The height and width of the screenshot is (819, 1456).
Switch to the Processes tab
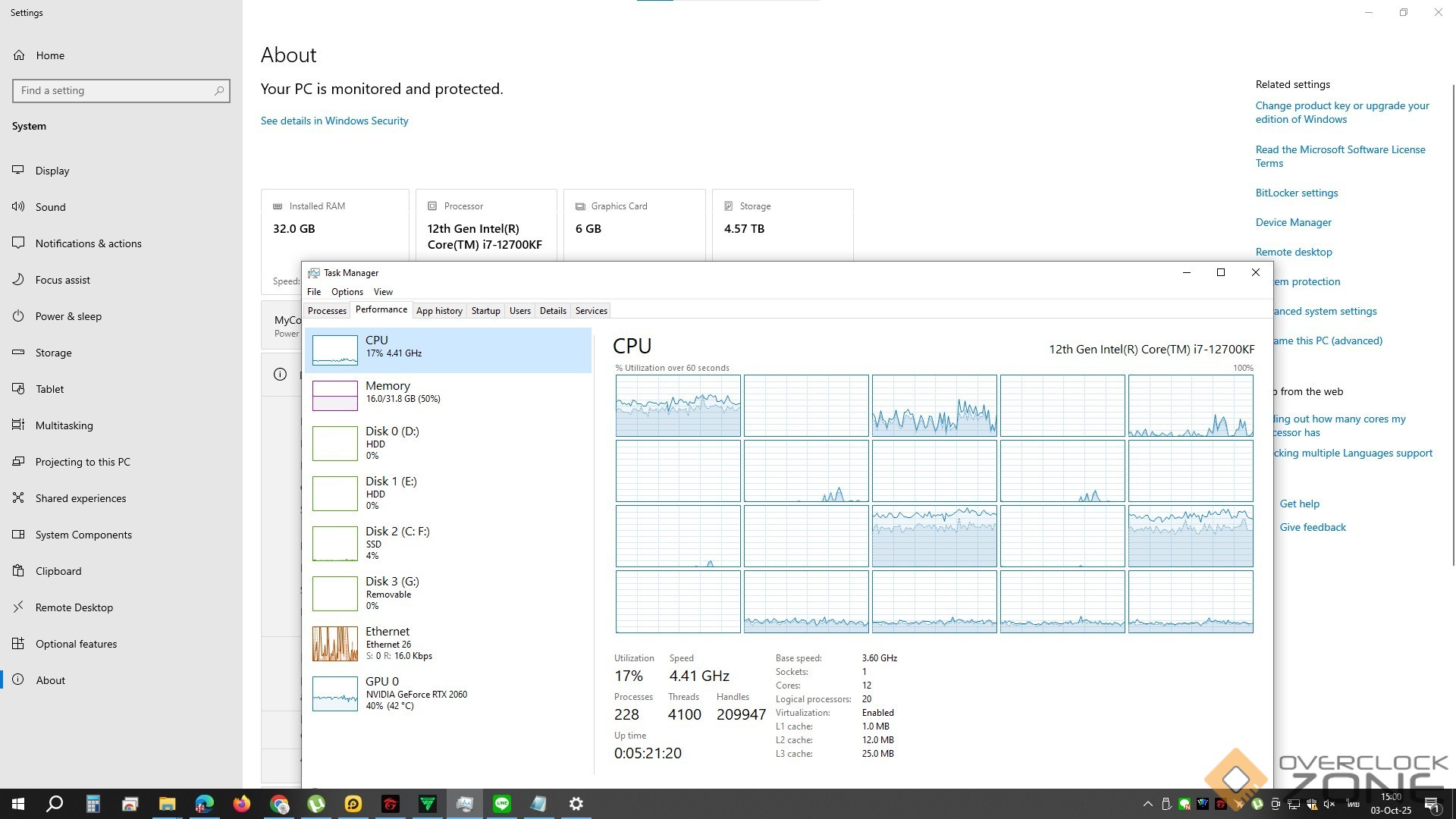(x=327, y=311)
